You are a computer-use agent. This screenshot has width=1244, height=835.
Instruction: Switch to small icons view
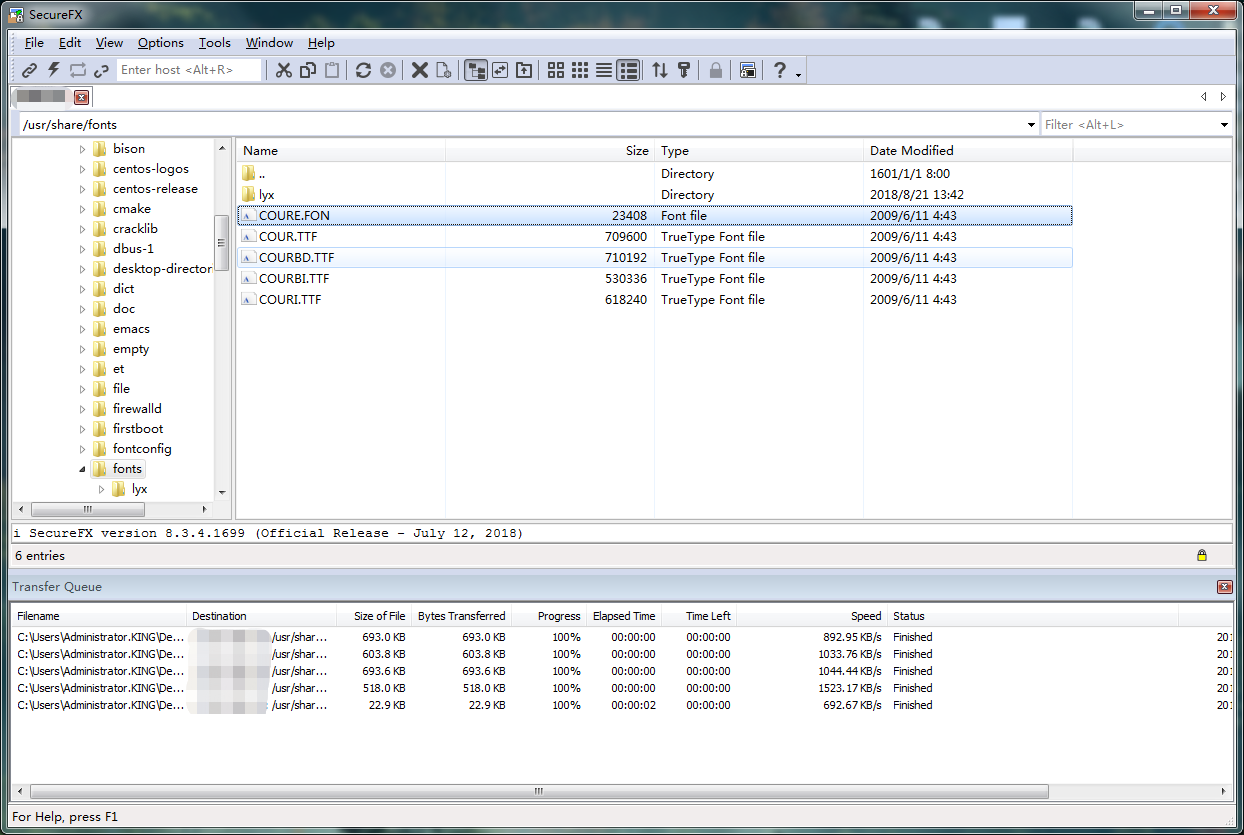(580, 70)
